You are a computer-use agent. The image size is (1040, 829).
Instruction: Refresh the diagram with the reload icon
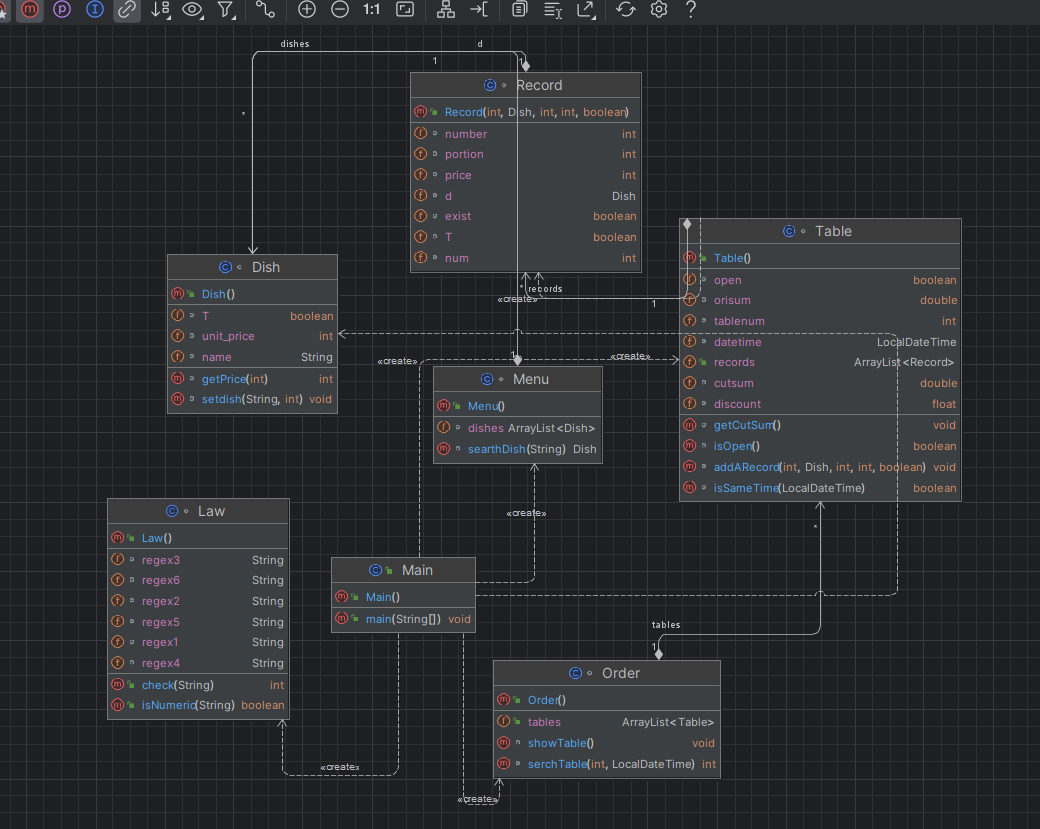click(x=626, y=10)
